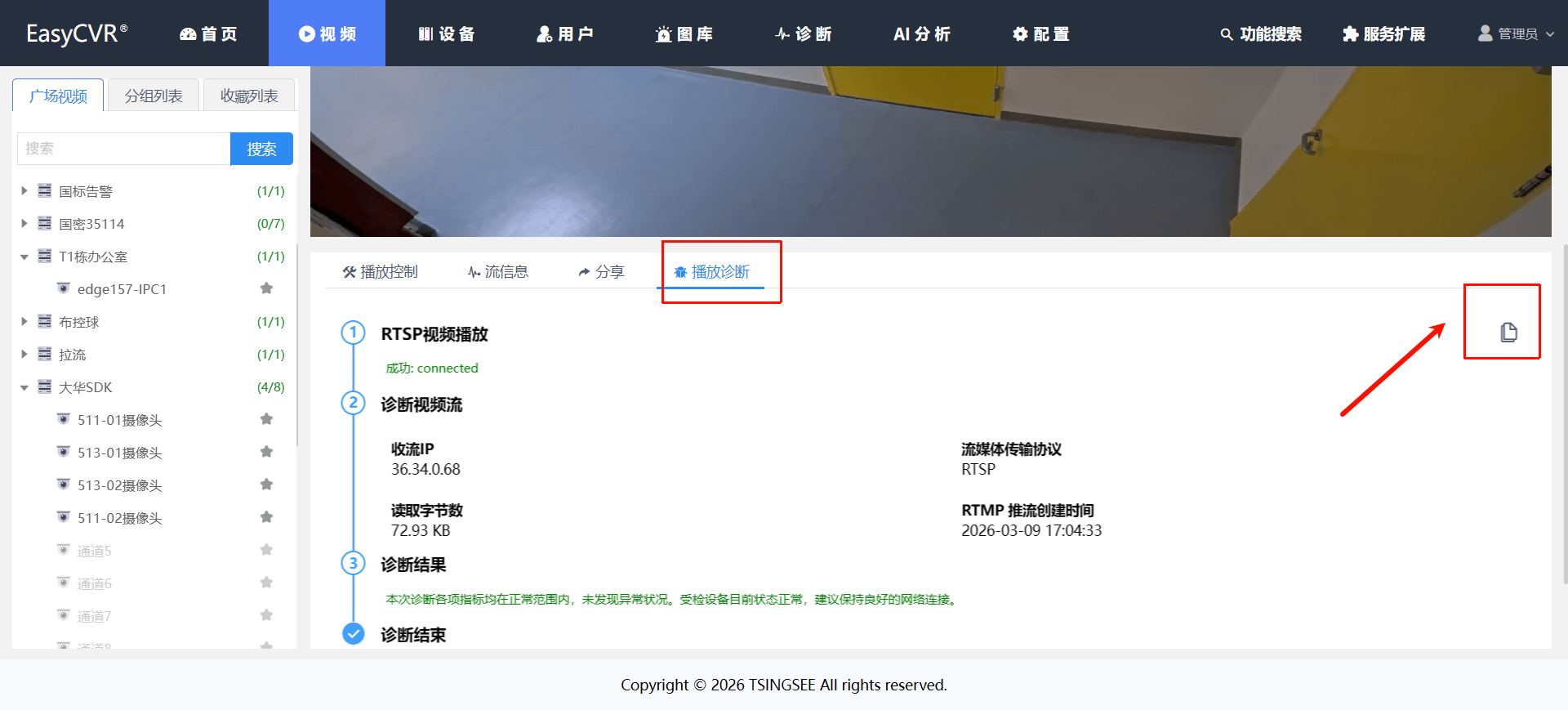
Task: Select the 513-01摄像头 camera
Action: tap(119, 453)
